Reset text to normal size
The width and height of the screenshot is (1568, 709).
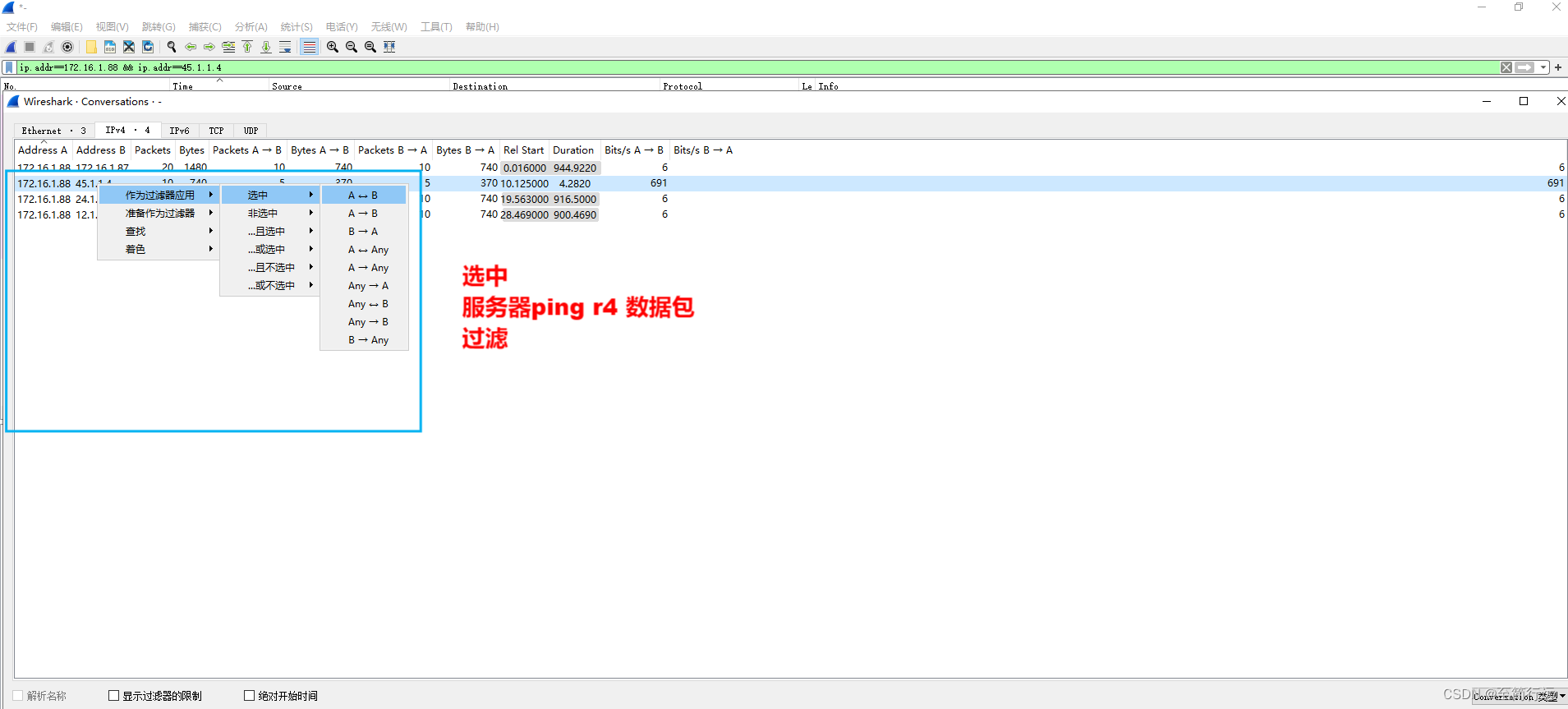click(x=370, y=47)
